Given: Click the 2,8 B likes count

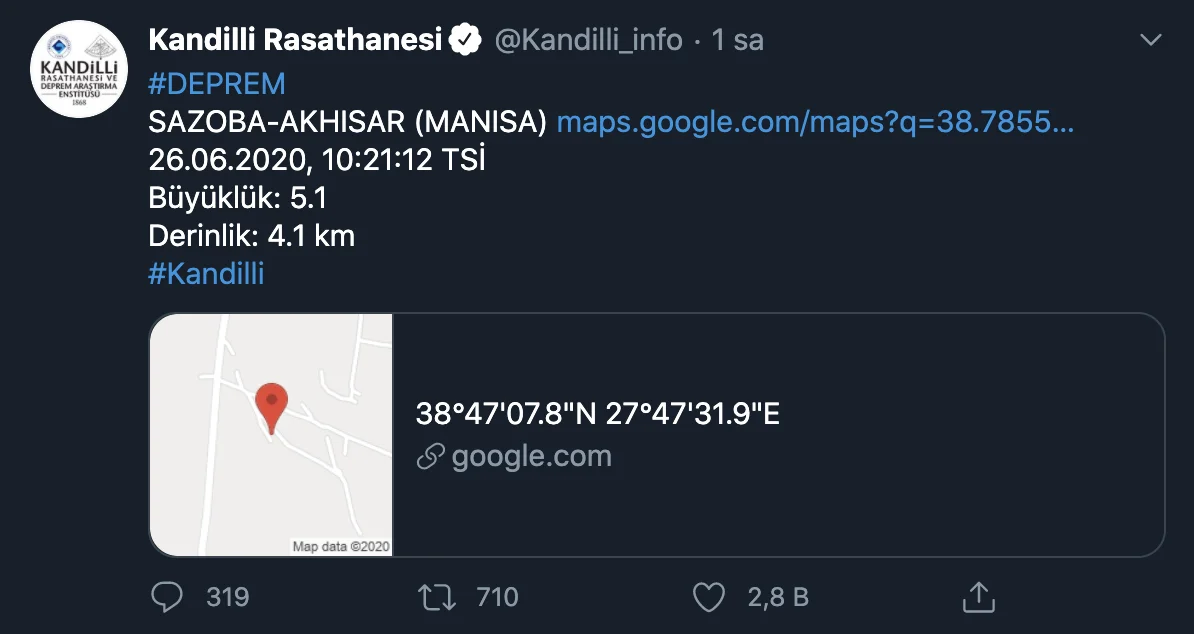Looking at the screenshot, I should click(x=778, y=597).
